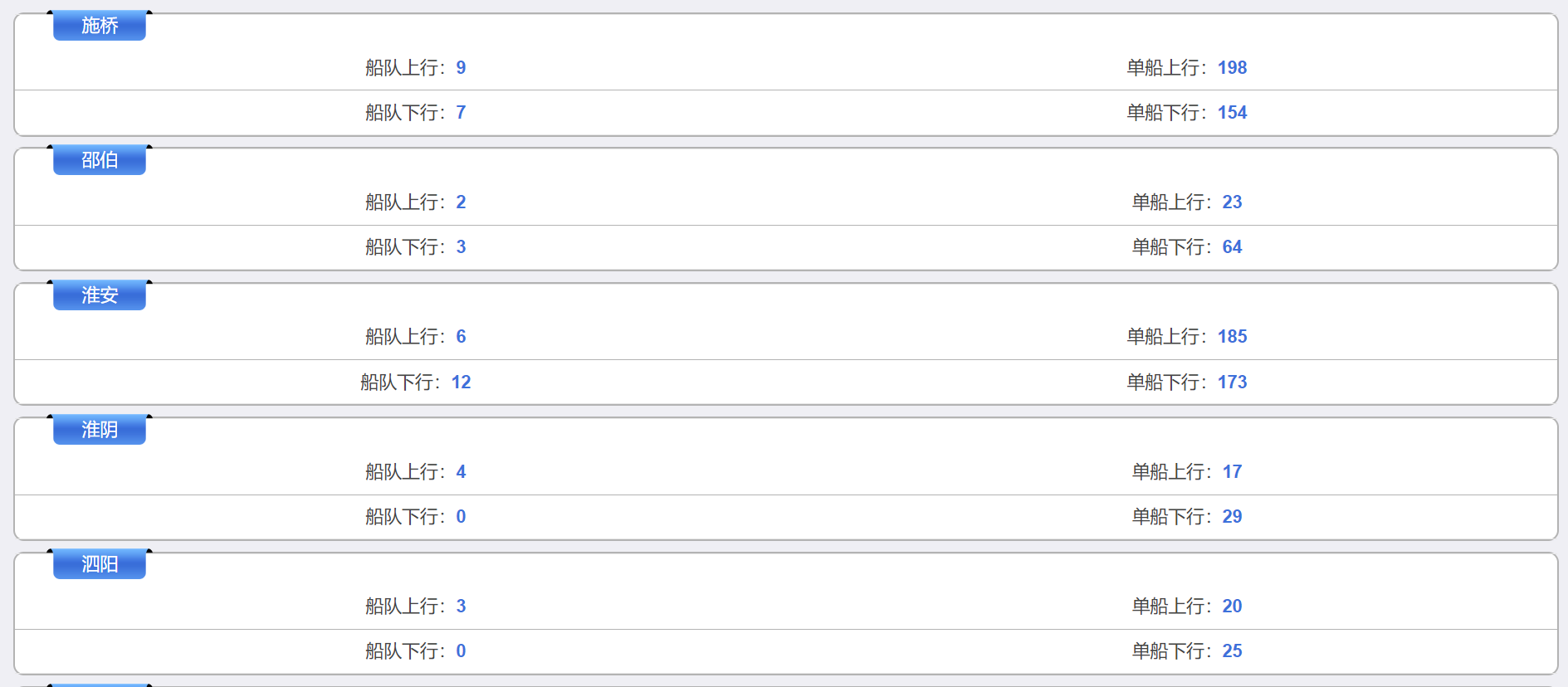
Task: Open 泗阳 single-ship upstream count 20
Action: (x=1232, y=607)
